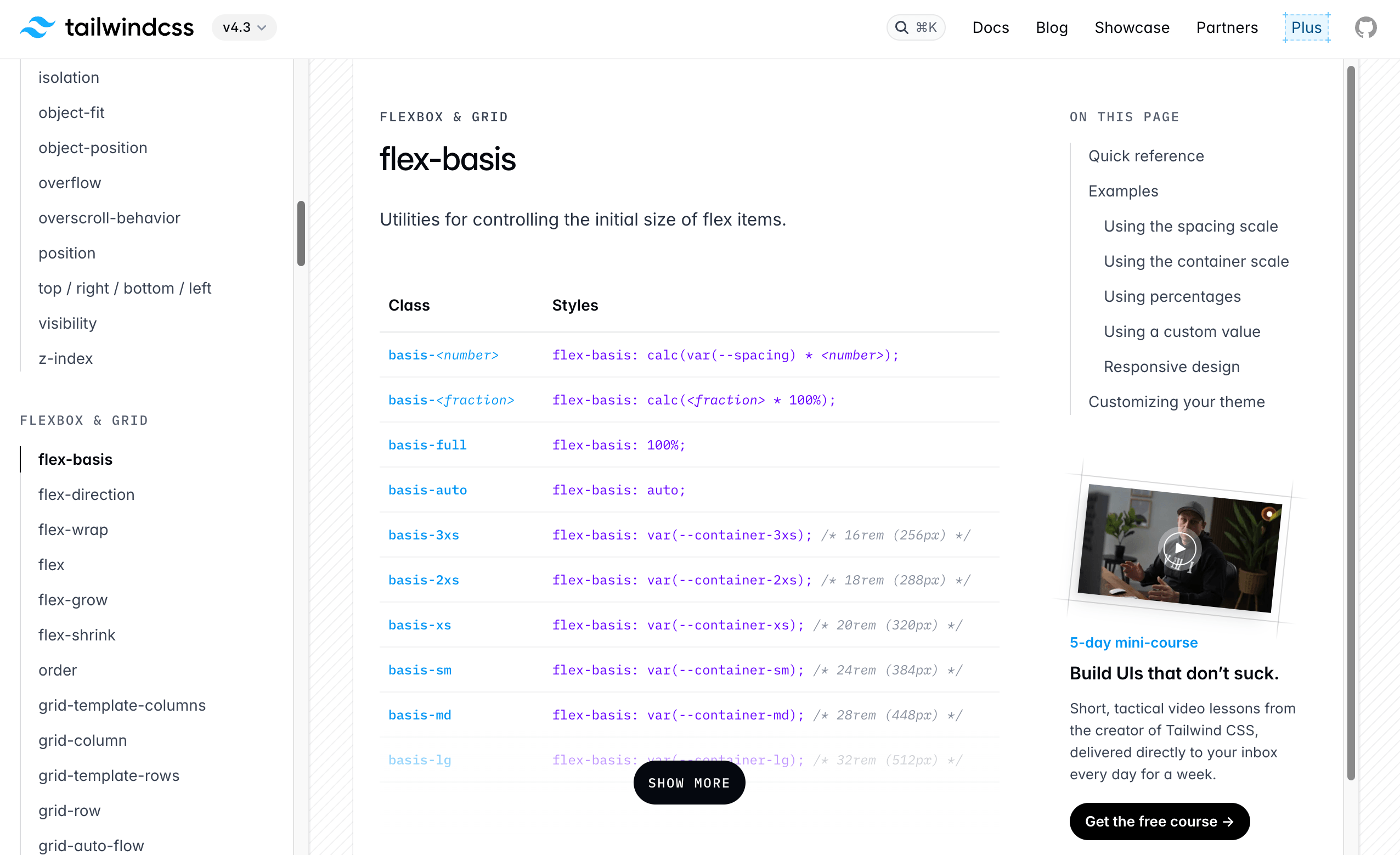1400x855 pixels.
Task: Open flex-shrink sidebar entry
Action: 77,635
